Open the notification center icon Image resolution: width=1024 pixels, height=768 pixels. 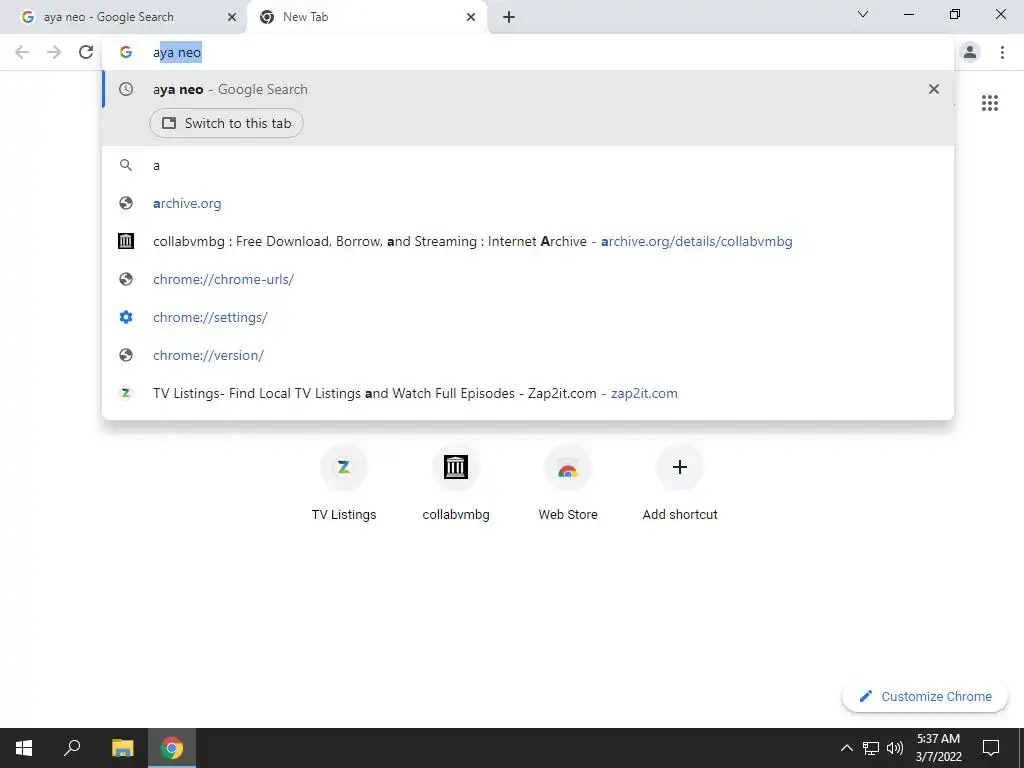point(991,748)
